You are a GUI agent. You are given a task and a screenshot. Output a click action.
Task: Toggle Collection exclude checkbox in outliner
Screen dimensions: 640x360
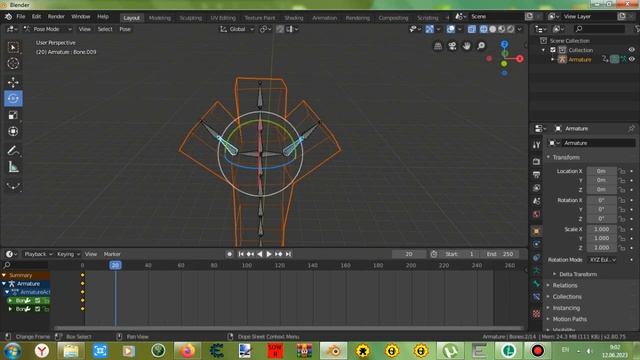tap(553, 50)
